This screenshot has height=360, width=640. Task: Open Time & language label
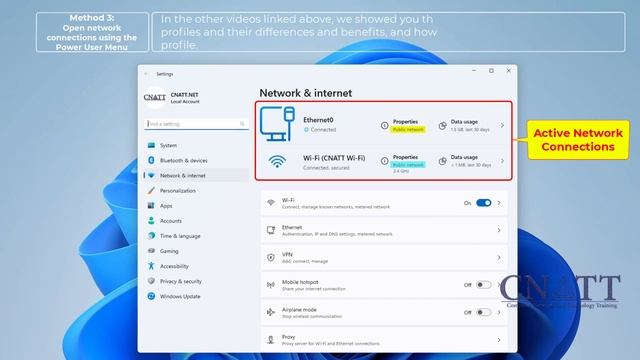180,236
